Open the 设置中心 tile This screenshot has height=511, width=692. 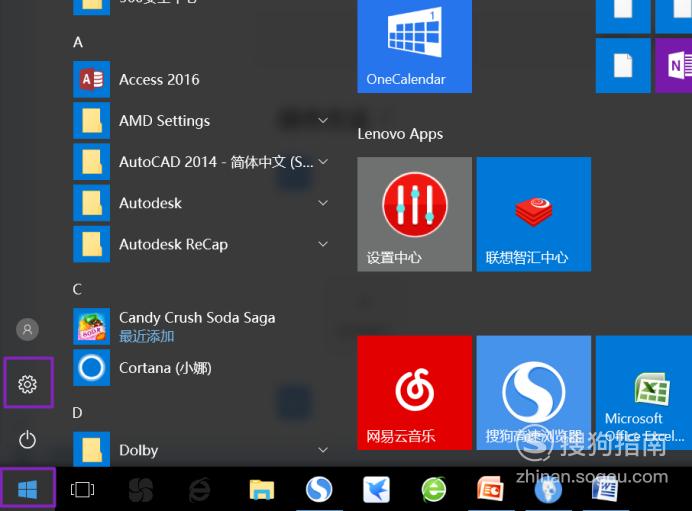(x=414, y=214)
